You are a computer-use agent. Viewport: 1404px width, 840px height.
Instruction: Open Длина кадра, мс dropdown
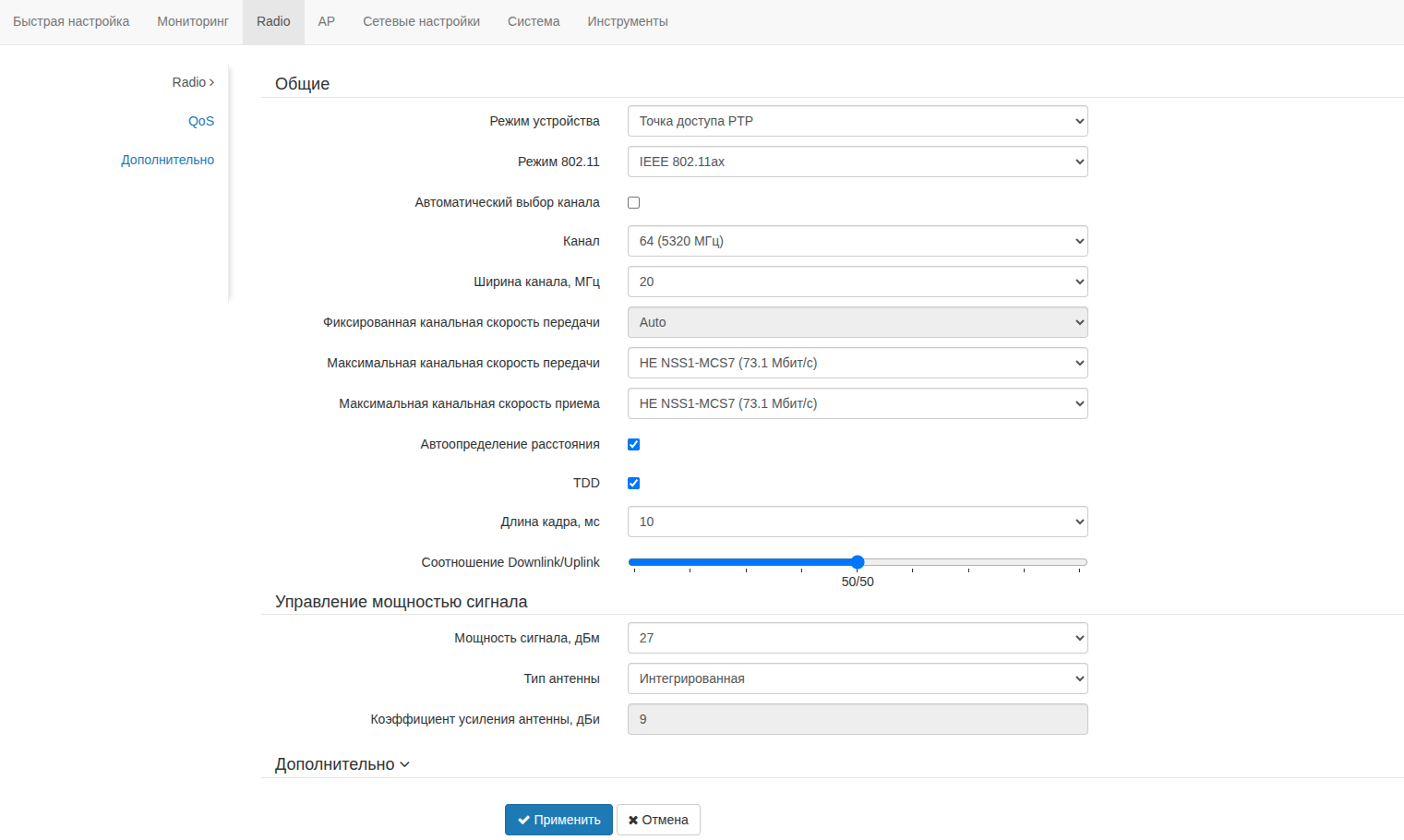(x=857, y=522)
